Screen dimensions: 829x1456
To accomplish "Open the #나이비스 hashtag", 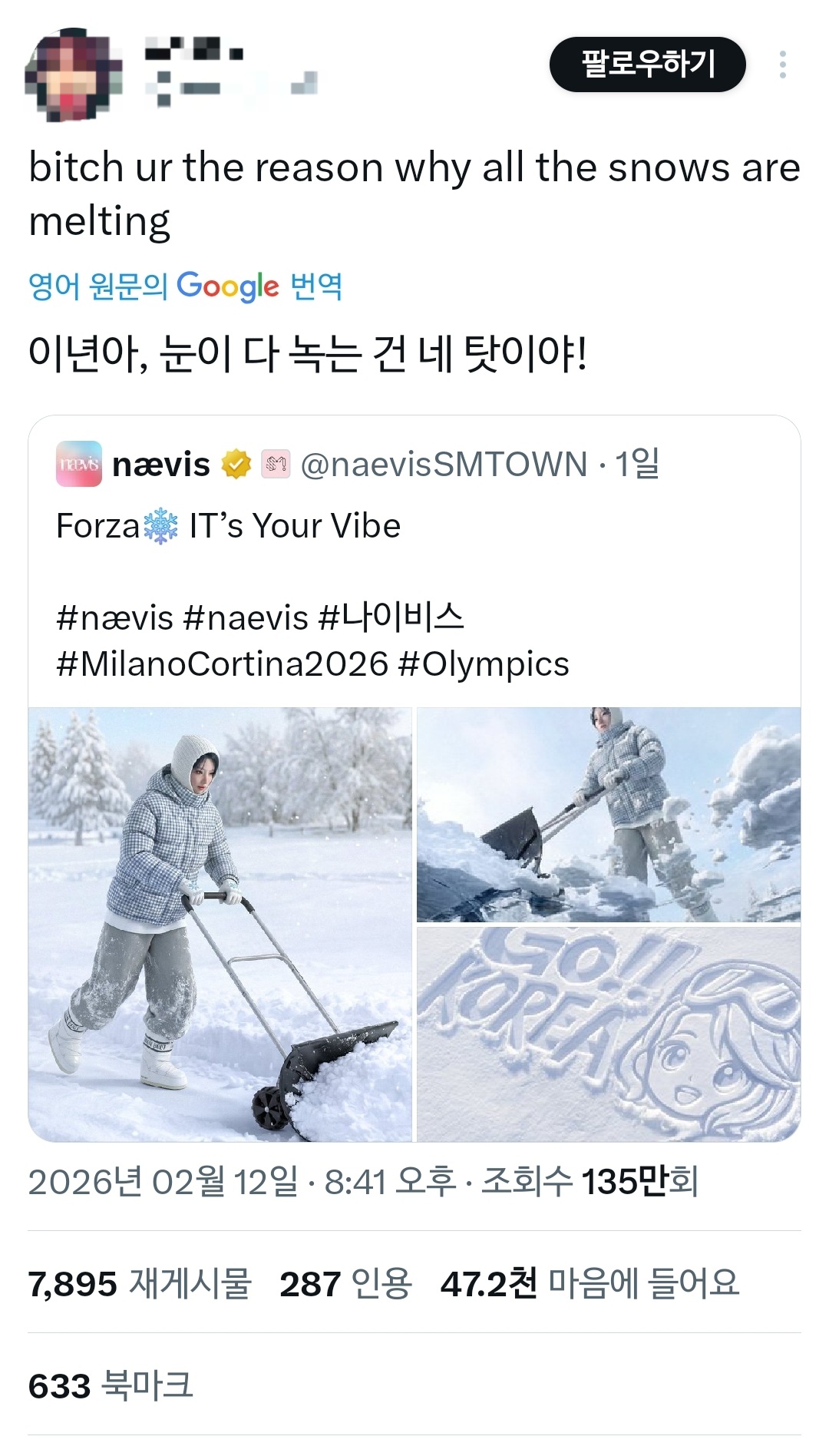I will click(391, 617).
